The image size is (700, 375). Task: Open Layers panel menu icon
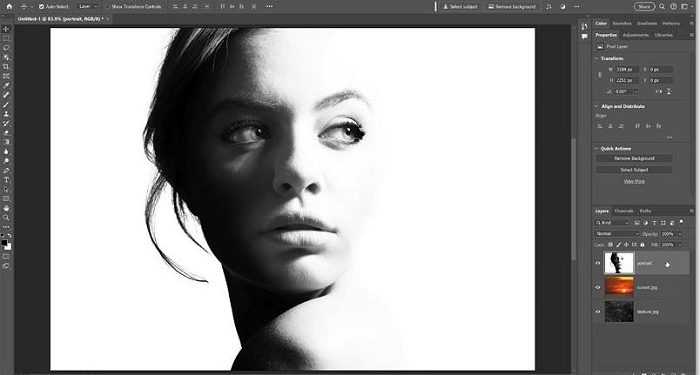[692, 211]
